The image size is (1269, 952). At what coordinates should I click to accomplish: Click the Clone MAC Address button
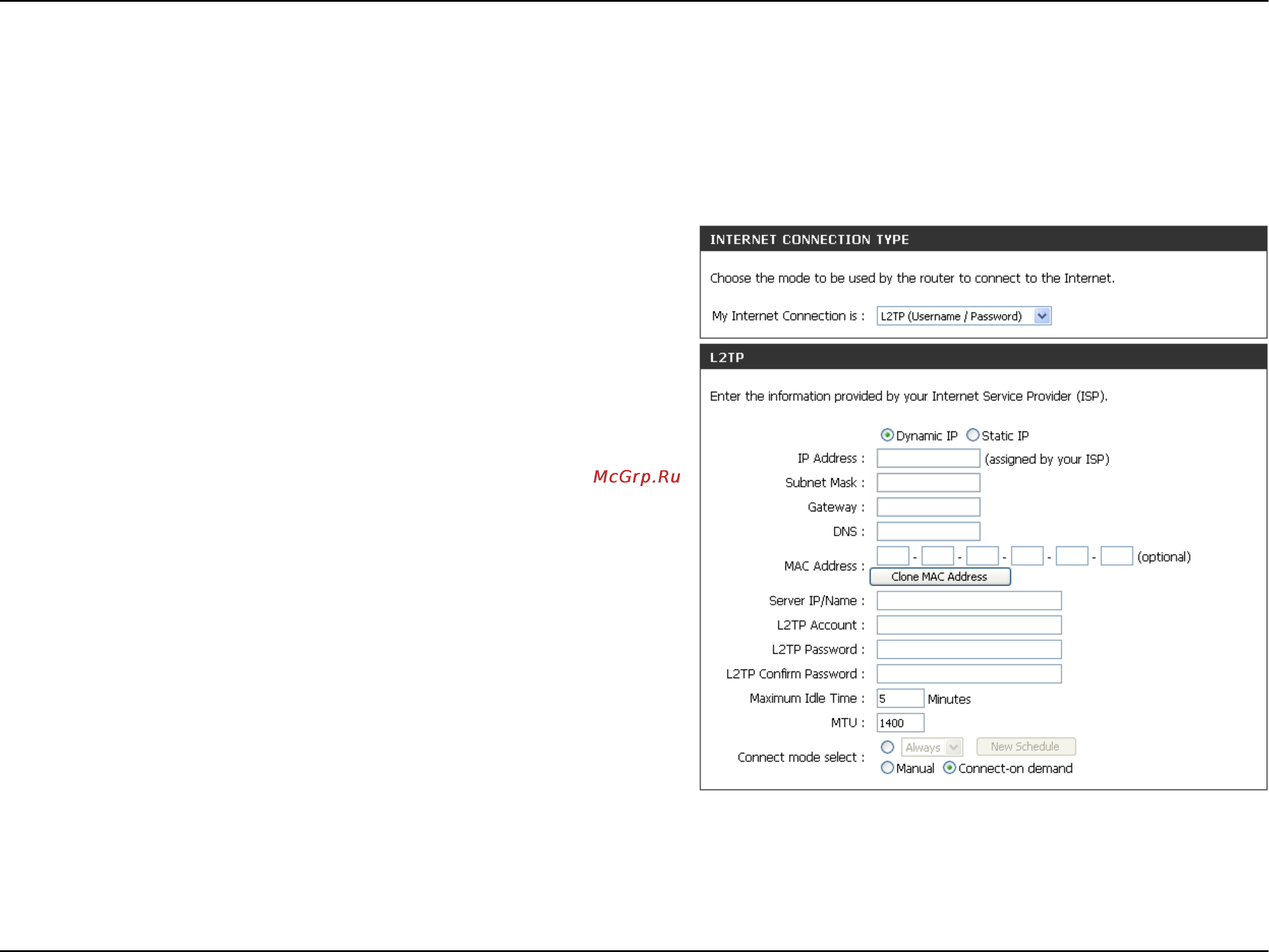pyautogui.click(x=940, y=577)
